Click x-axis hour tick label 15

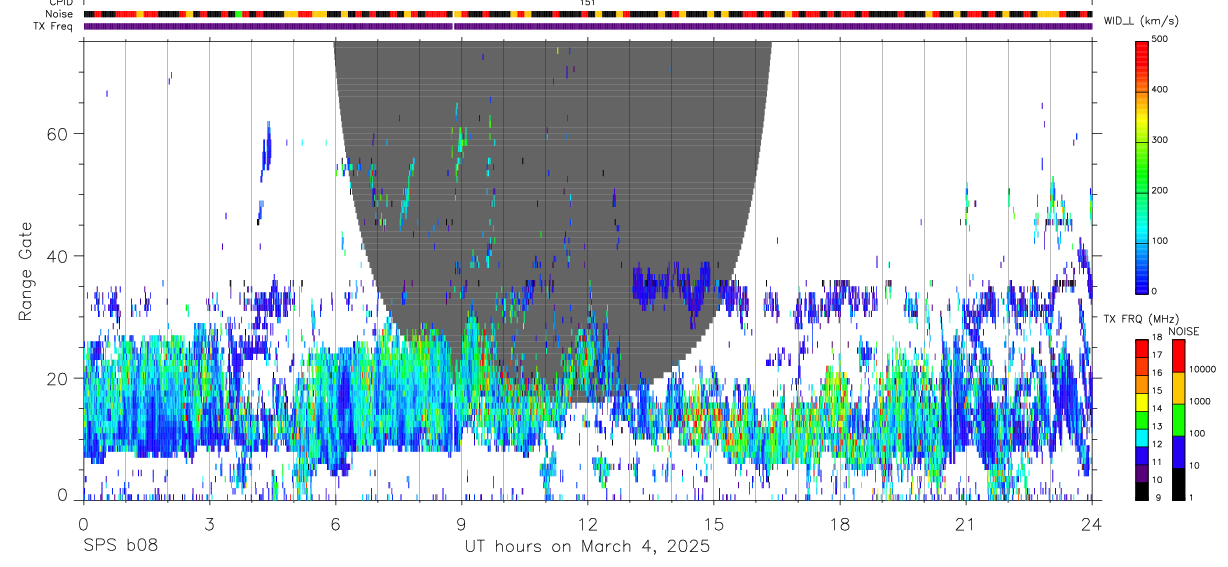click(x=713, y=525)
